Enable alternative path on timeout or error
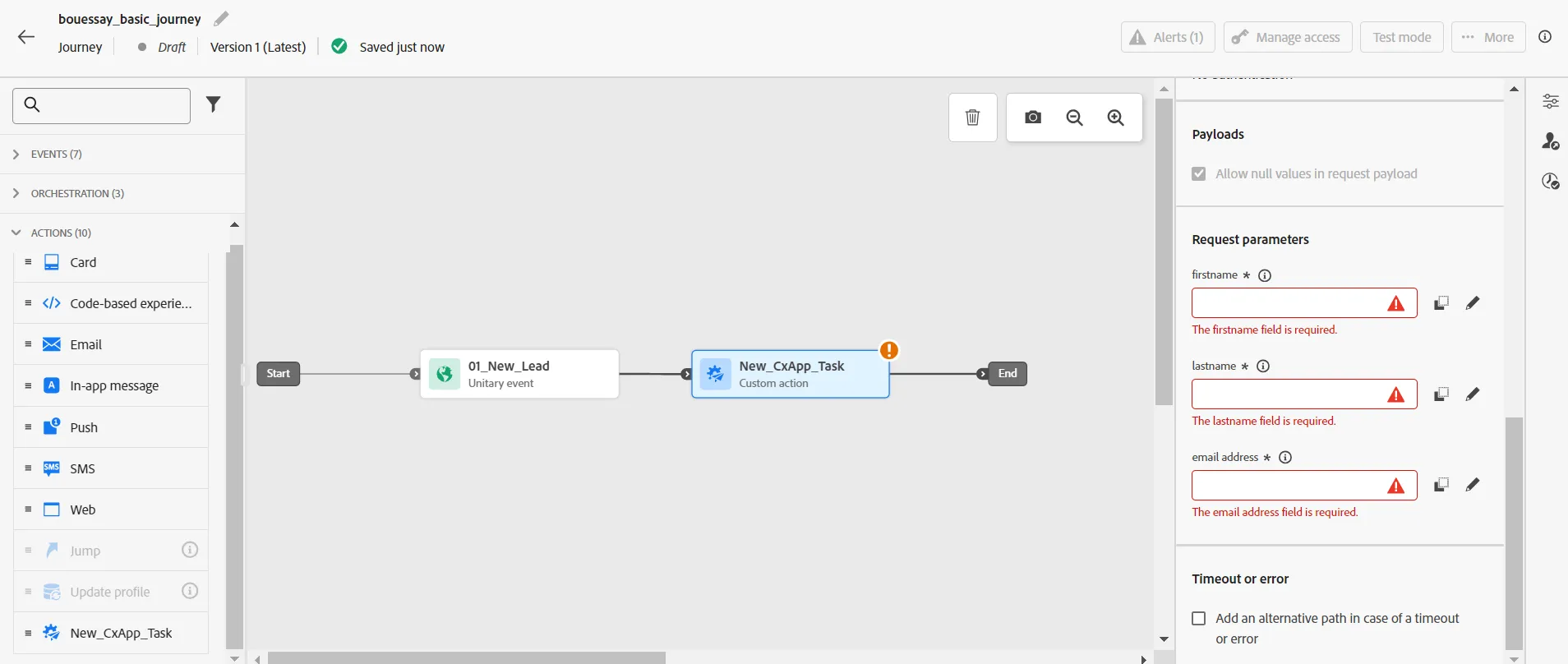The image size is (1568, 664). pyautogui.click(x=1199, y=618)
